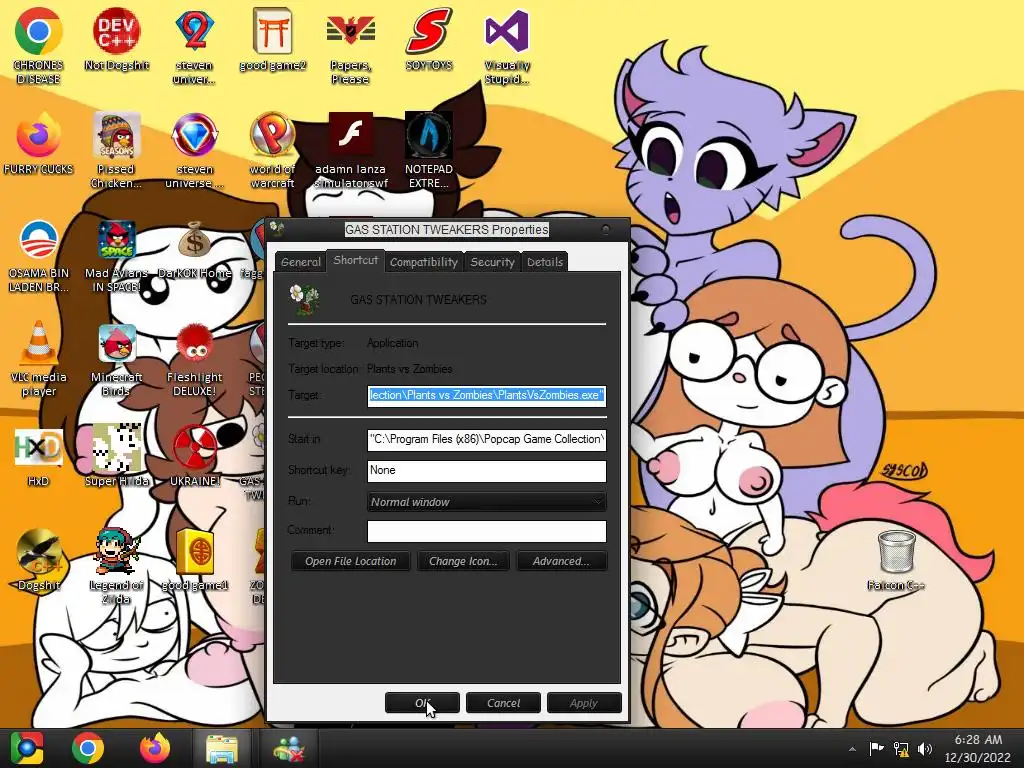
Task: Open the Advanced... shortcut options
Action: (561, 561)
